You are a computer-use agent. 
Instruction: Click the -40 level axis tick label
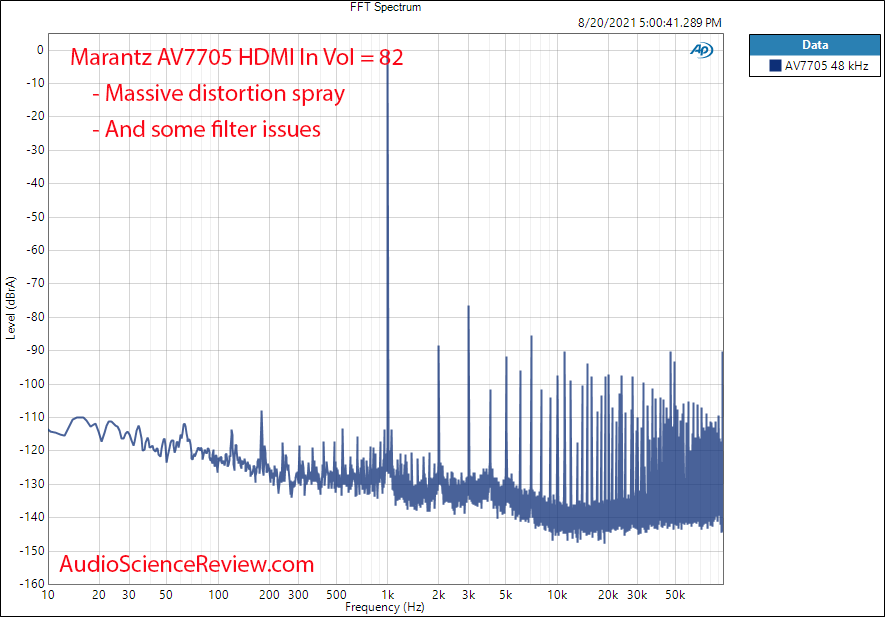pos(35,183)
